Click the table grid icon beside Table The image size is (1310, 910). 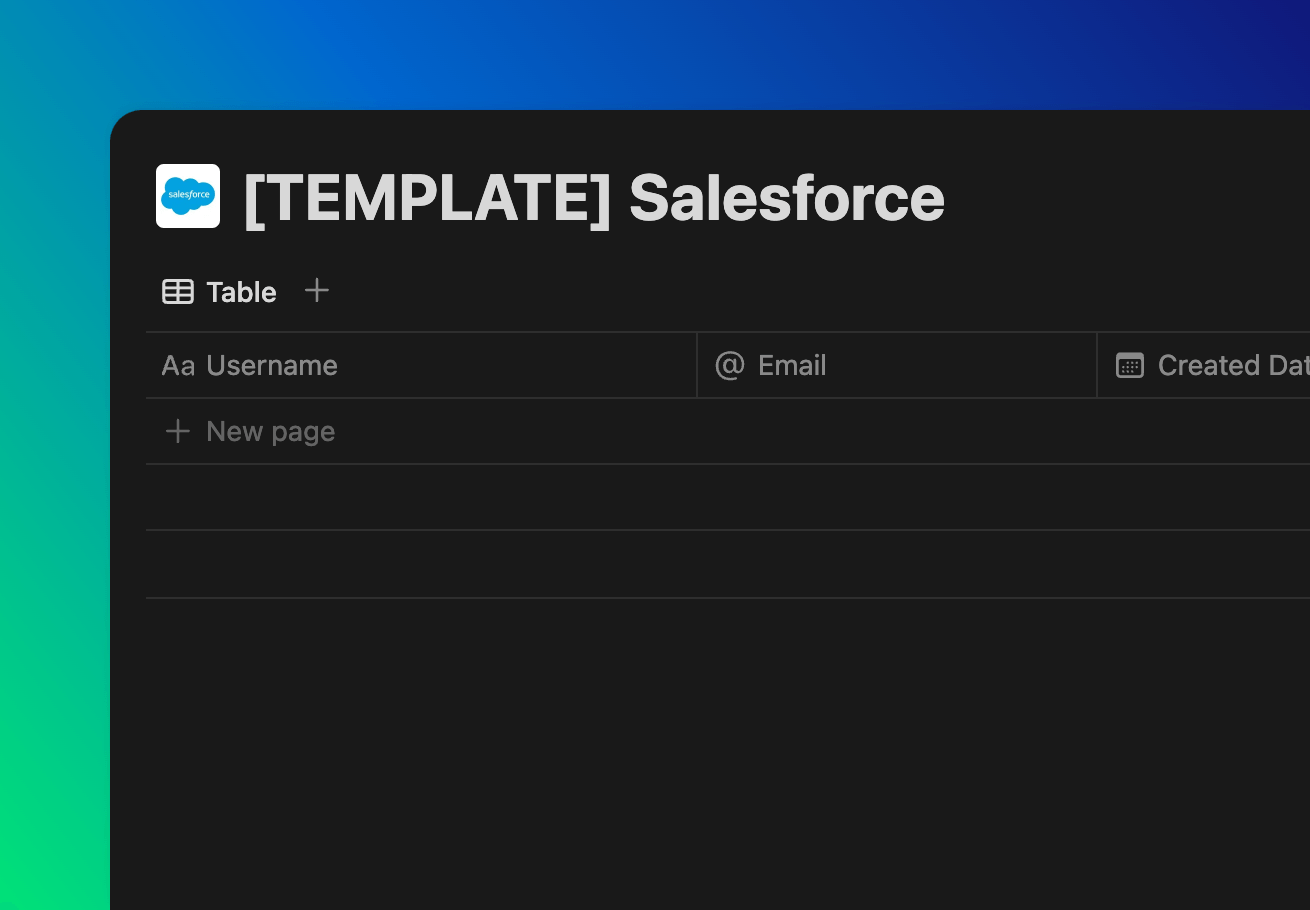pyautogui.click(x=178, y=292)
